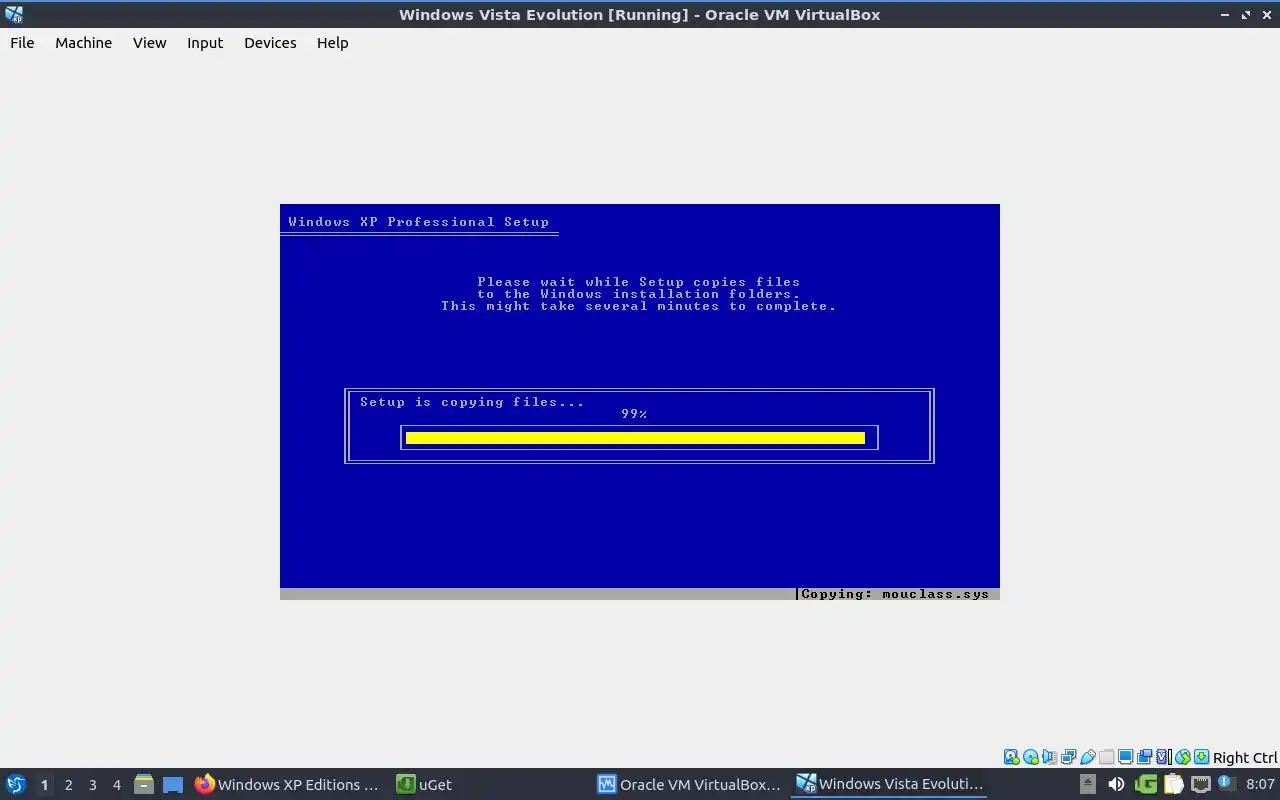This screenshot has height=800, width=1280.
Task: Click the USB devices status icon
Action: coord(1088,757)
